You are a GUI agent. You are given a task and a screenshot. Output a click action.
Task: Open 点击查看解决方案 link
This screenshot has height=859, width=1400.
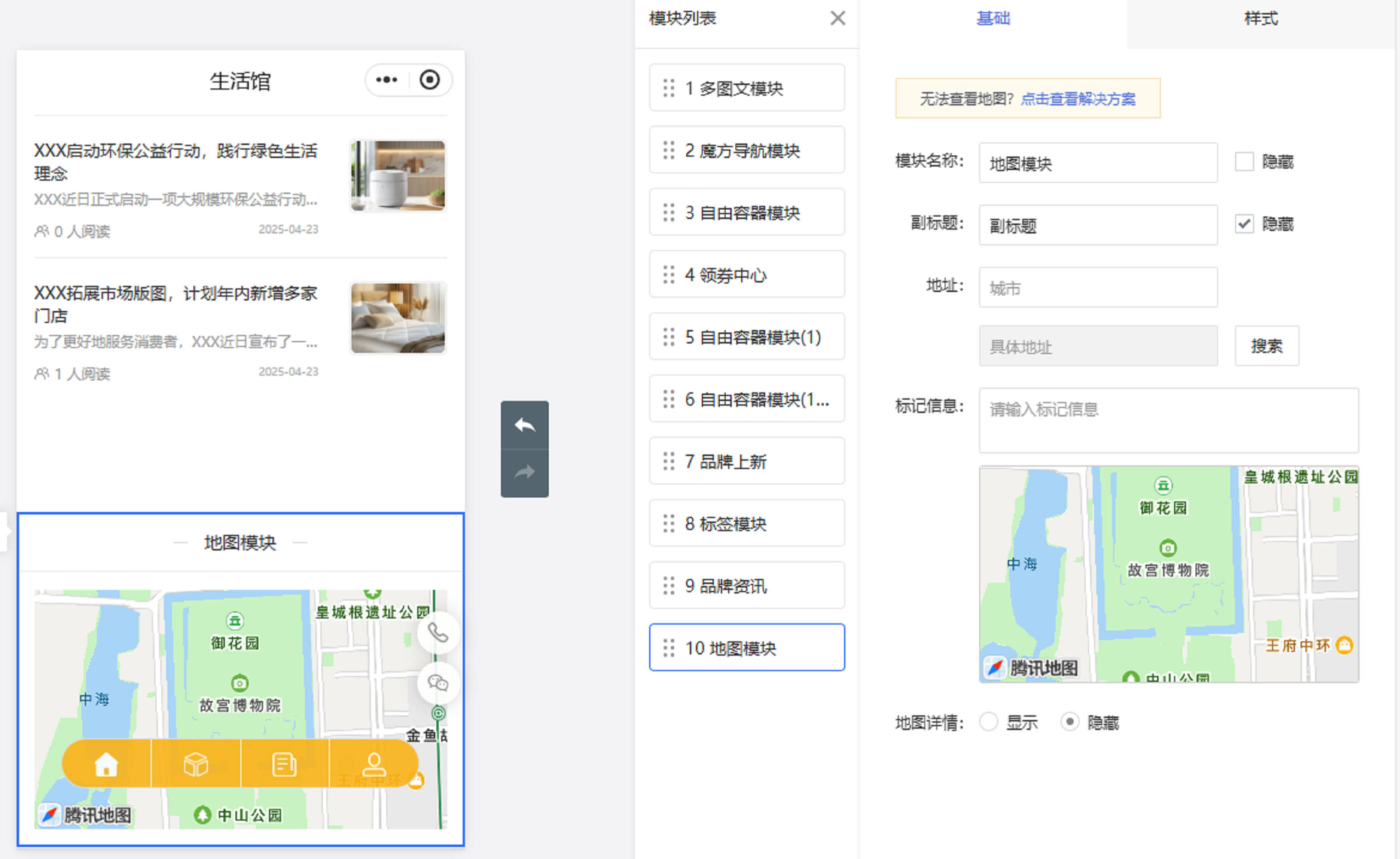(x=1078, y=99)
